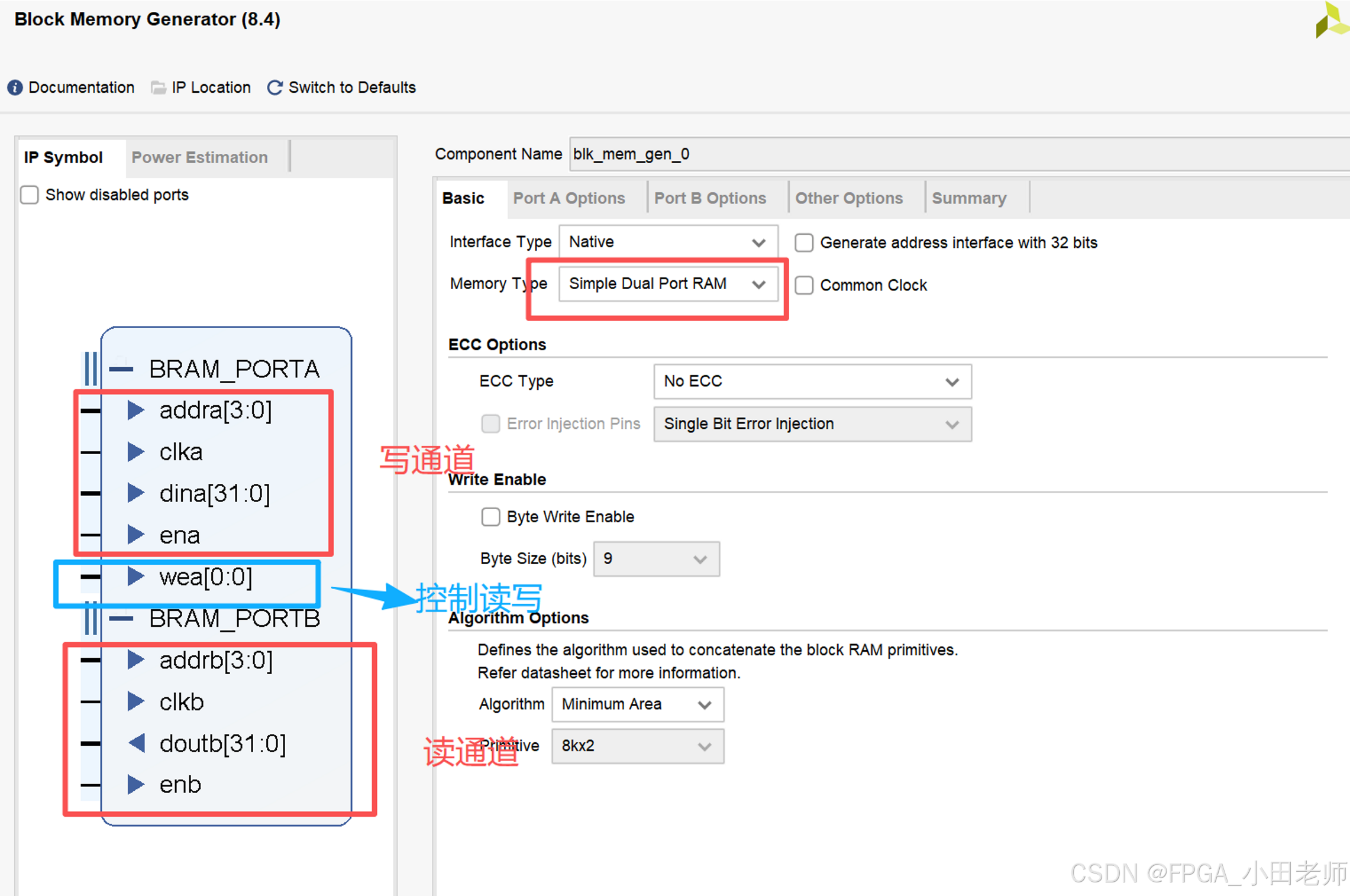This screenshot has width=1350, height=896.
Task: Switch to the Power Estimation tab
Action: [x=199, y=157]
